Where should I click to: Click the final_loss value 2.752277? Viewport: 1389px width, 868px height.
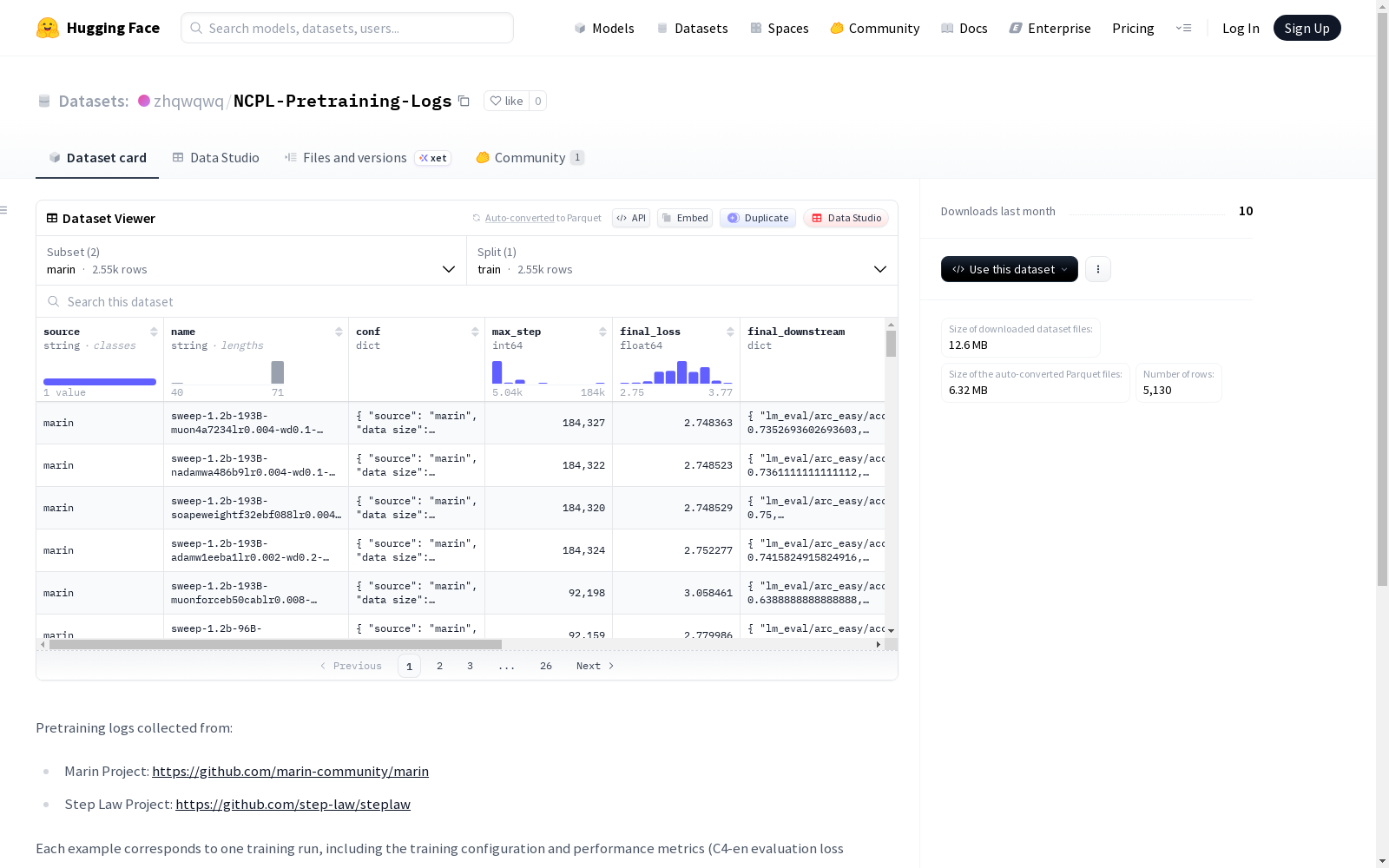[x=708, y=550]
